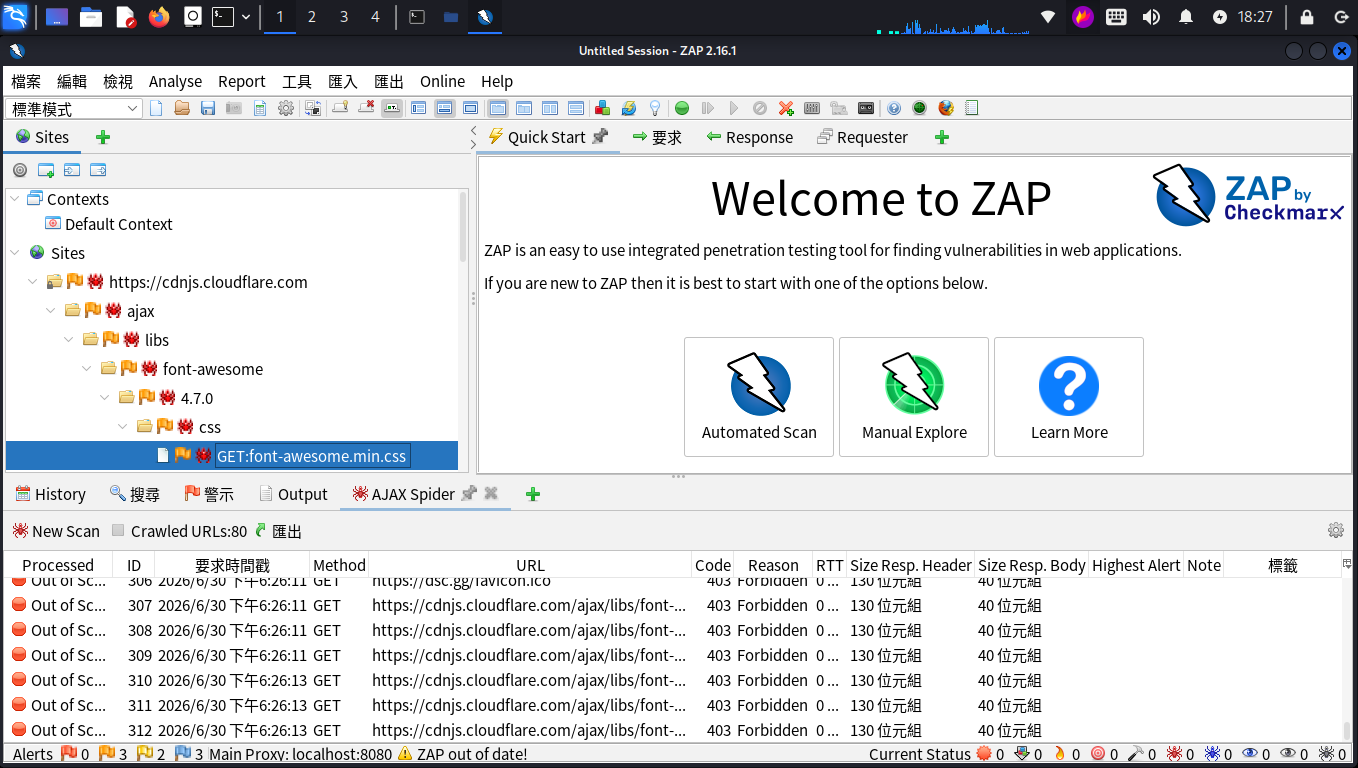
Task: Click the Manage Add-ons colored blocks icon
Action: click(x=602, y=108)
